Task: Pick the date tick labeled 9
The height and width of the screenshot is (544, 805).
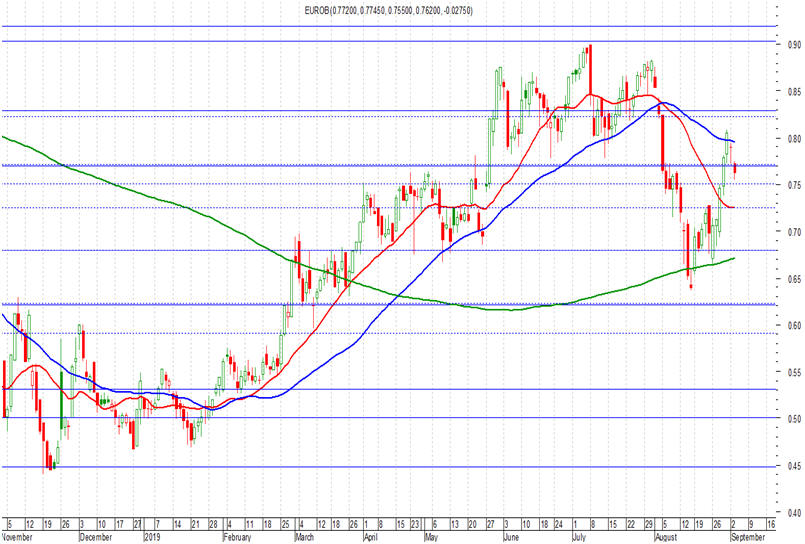Action: (x=752, y=524)
